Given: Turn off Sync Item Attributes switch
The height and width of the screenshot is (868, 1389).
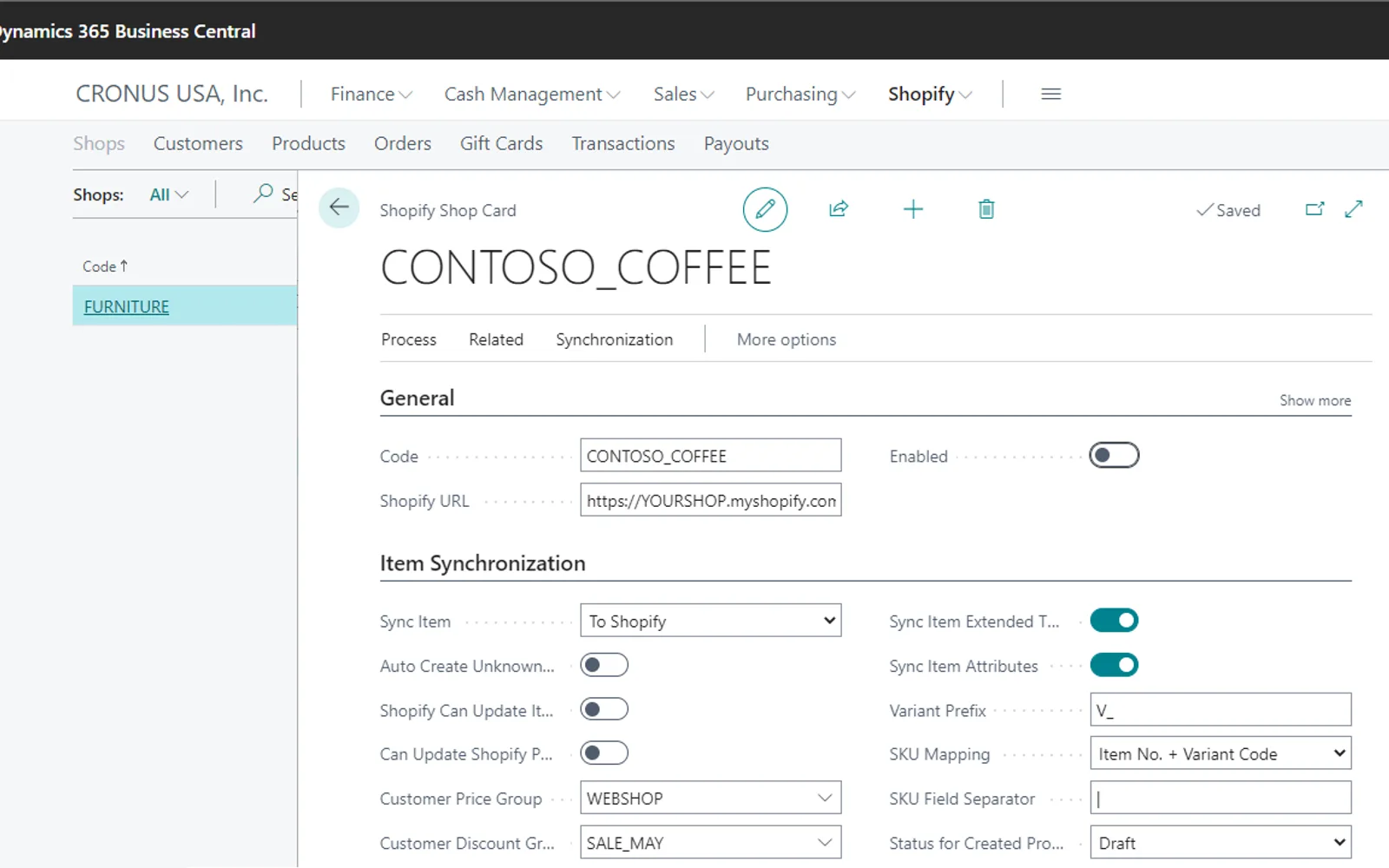Looking at the screenshot, I should 1115,666.
